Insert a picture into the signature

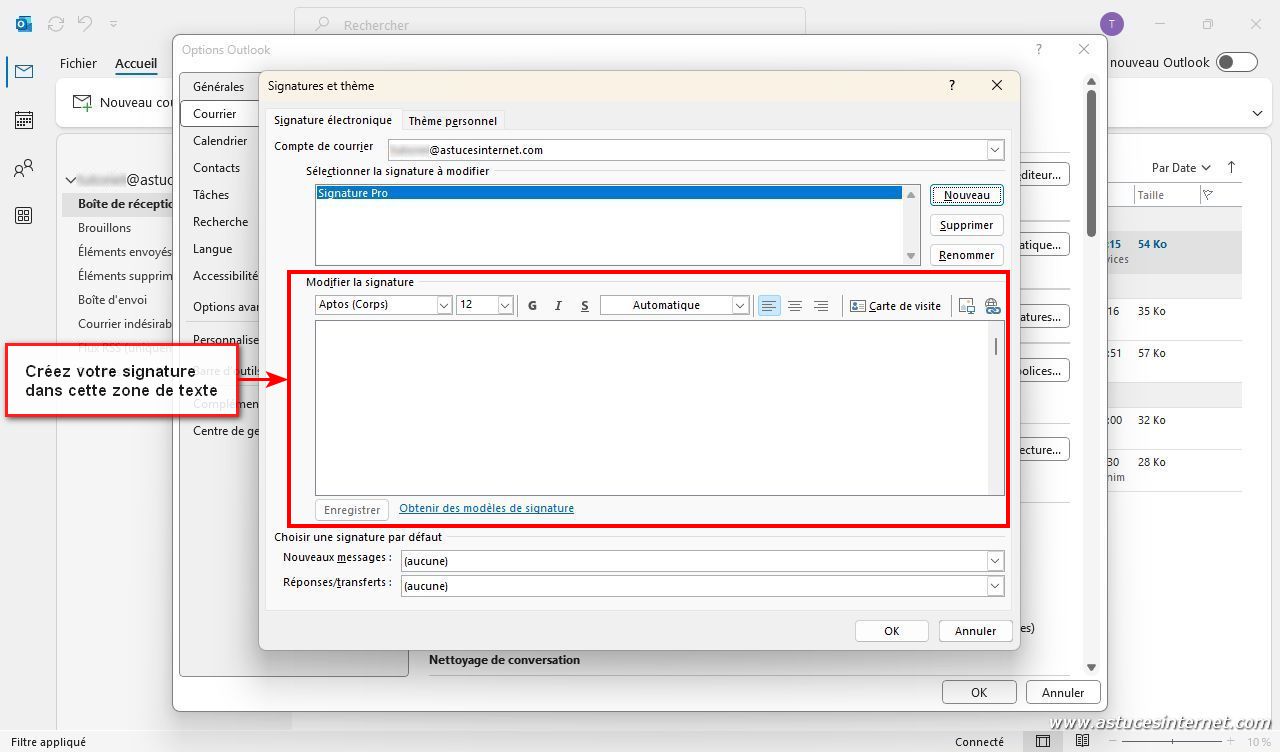click(x=966, y=306)
